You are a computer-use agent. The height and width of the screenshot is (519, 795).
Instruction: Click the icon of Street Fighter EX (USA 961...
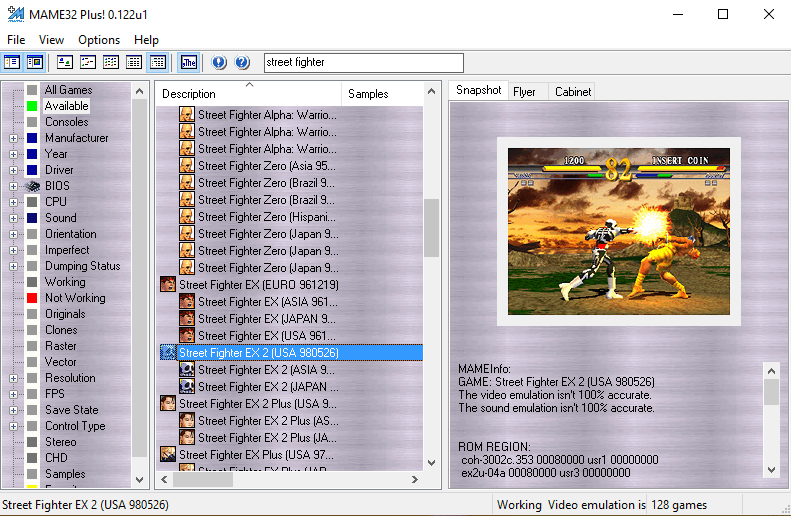click(187, 336)
